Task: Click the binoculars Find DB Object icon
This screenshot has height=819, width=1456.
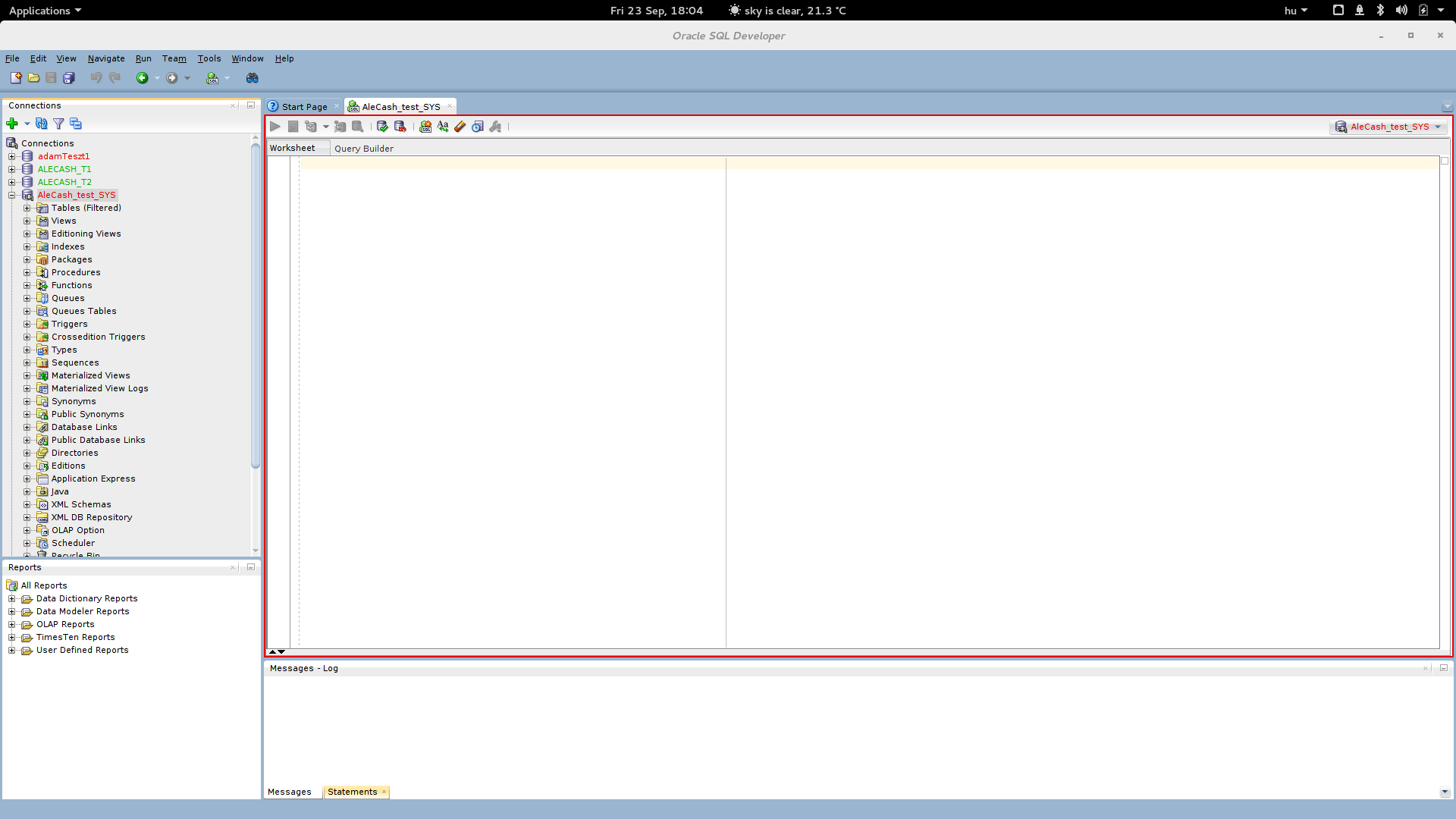Action: point(253,78)
